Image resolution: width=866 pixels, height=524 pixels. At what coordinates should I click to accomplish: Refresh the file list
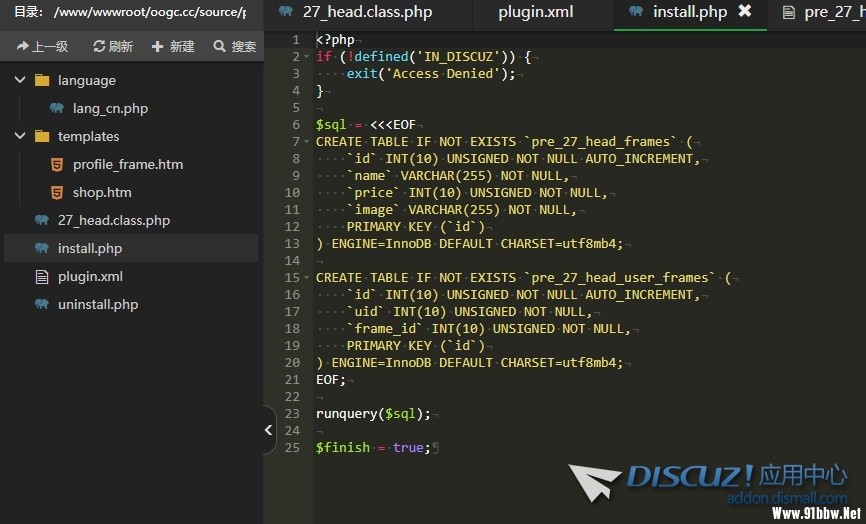[113, 46]
